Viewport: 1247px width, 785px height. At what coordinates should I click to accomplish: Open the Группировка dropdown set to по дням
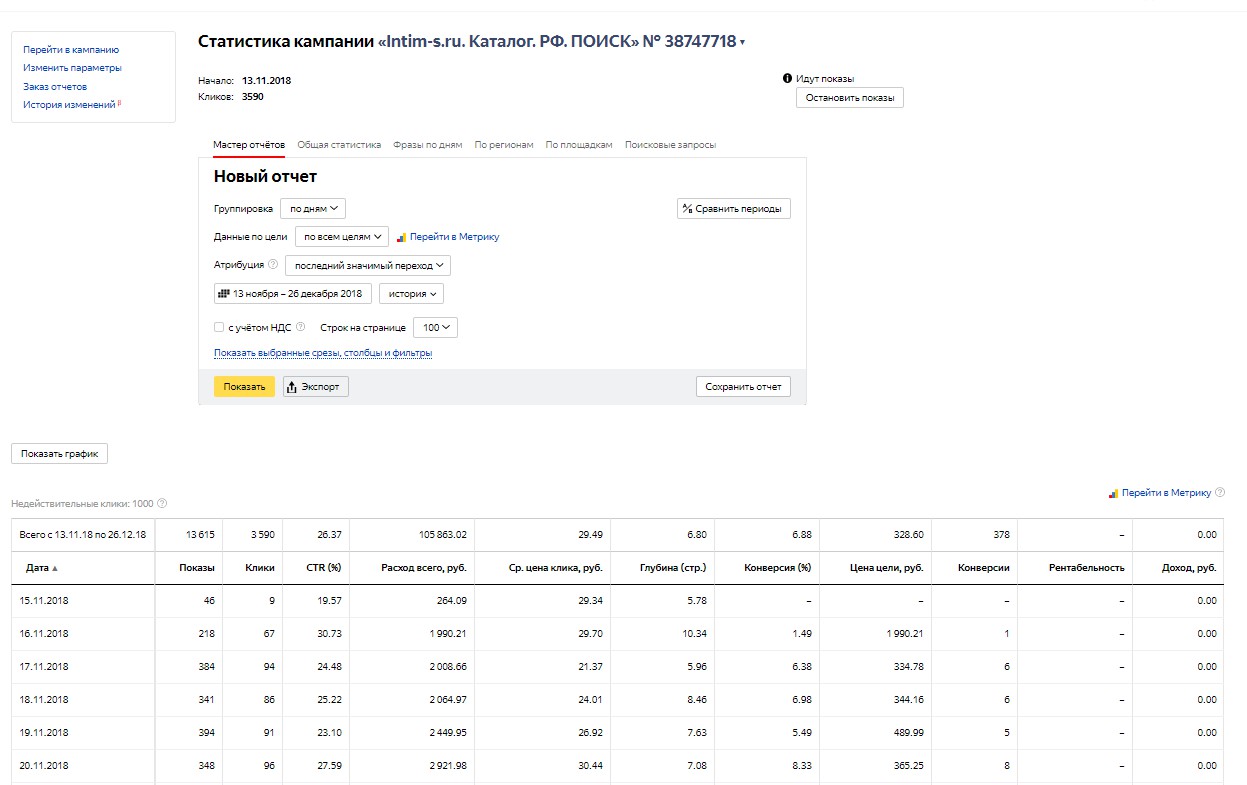(x=313, y=209)
